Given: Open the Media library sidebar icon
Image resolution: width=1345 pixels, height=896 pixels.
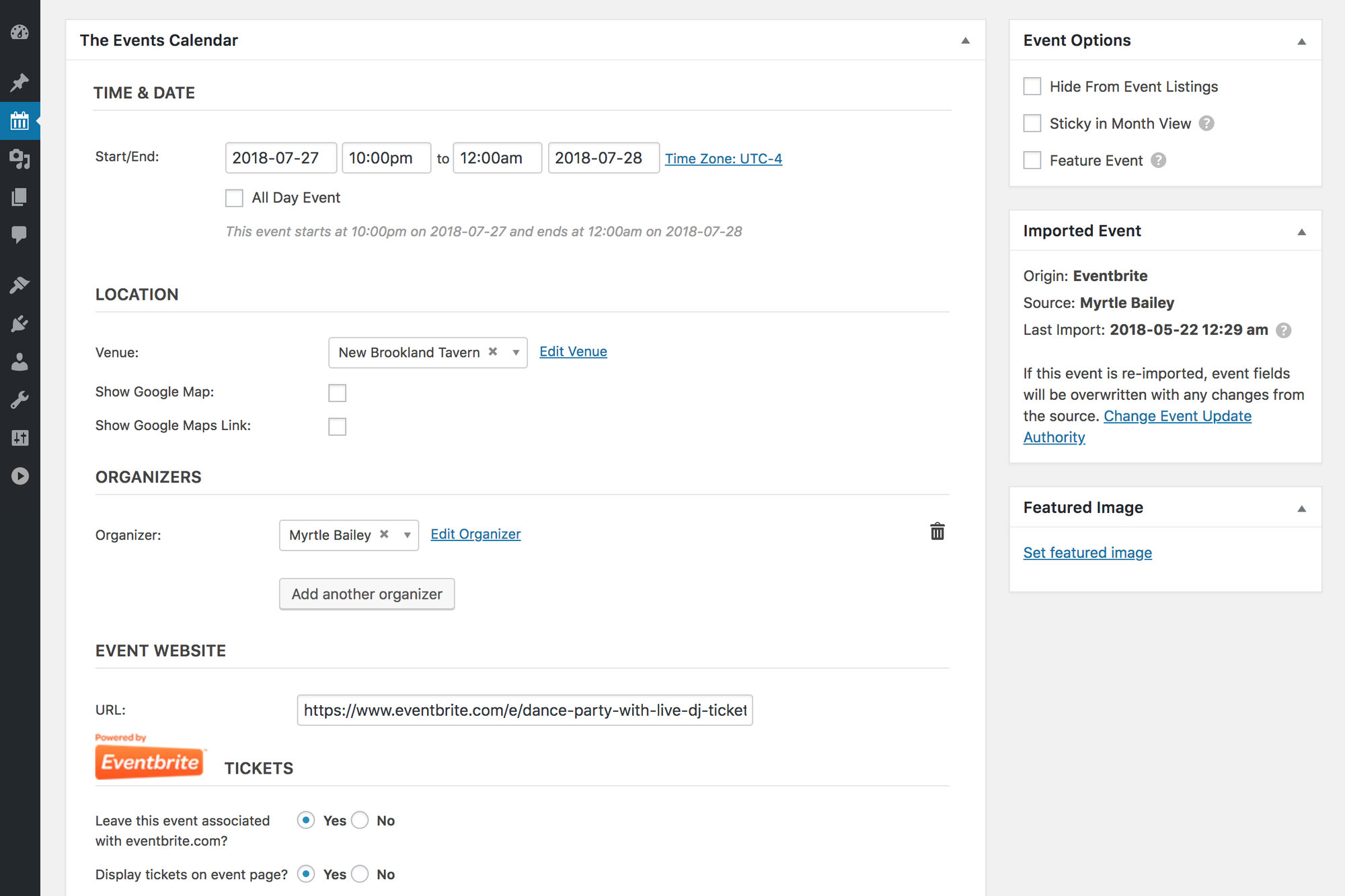Looking at the screenshot, I should 20,159.
